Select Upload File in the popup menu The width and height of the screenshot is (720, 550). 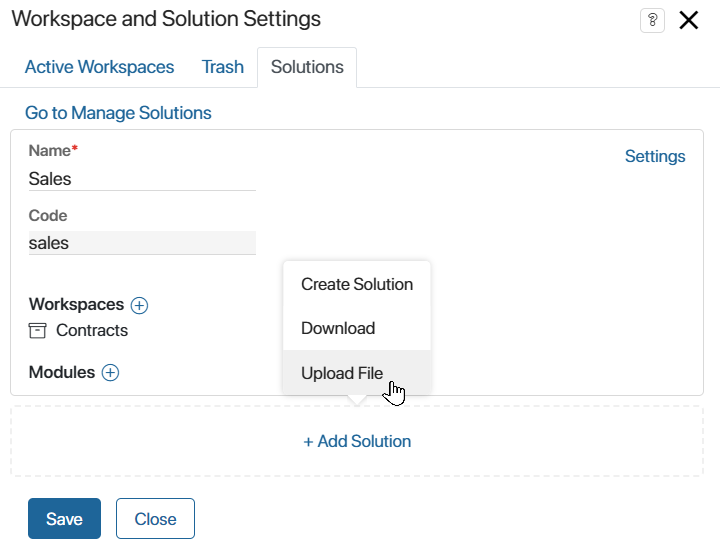[357, 373]
